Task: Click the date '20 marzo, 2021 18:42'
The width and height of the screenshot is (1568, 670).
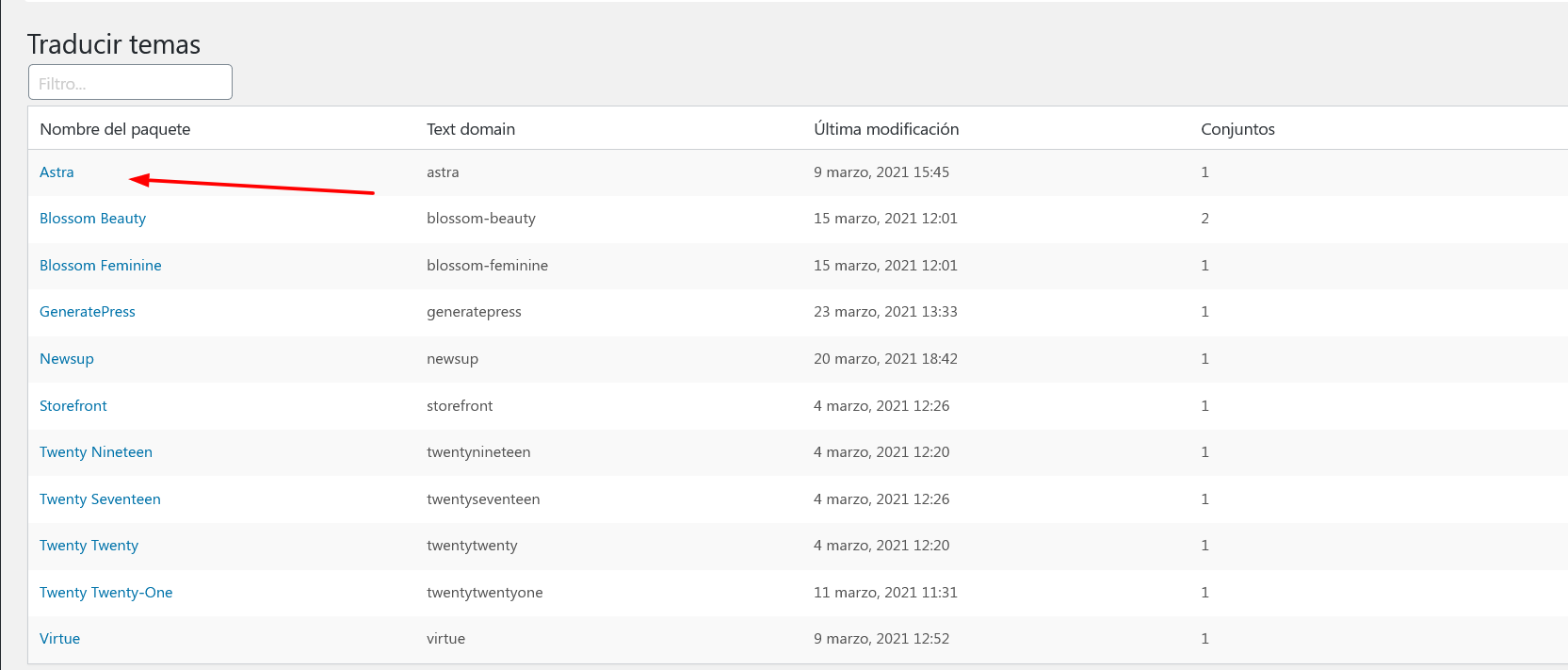Action: [x=885, y=359]
